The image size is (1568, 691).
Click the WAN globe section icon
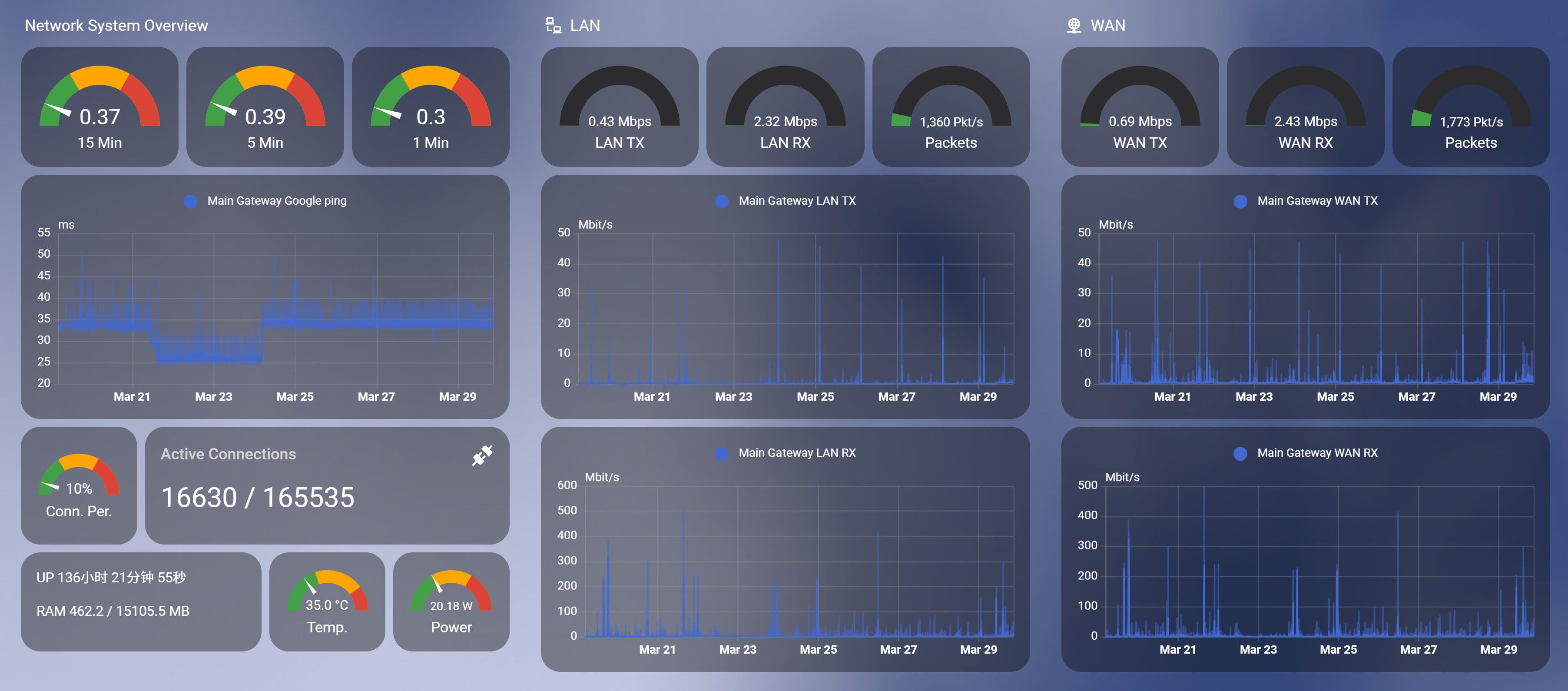pos(1074,26)
